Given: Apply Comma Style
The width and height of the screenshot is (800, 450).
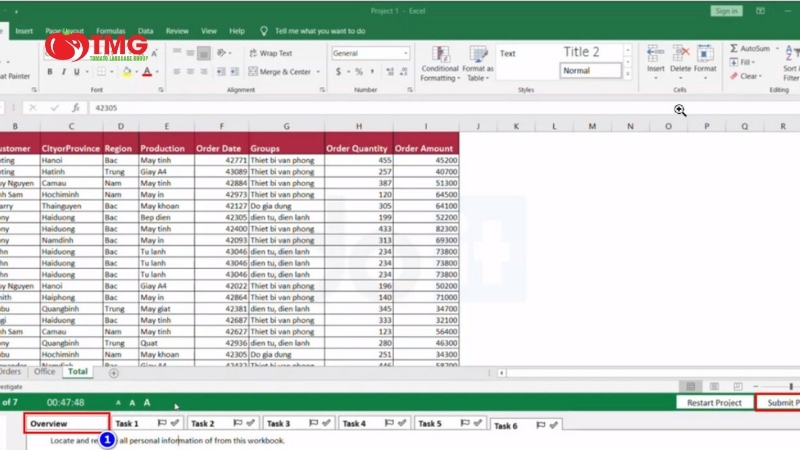Looking at the screenshot, I should coord(372,72).
